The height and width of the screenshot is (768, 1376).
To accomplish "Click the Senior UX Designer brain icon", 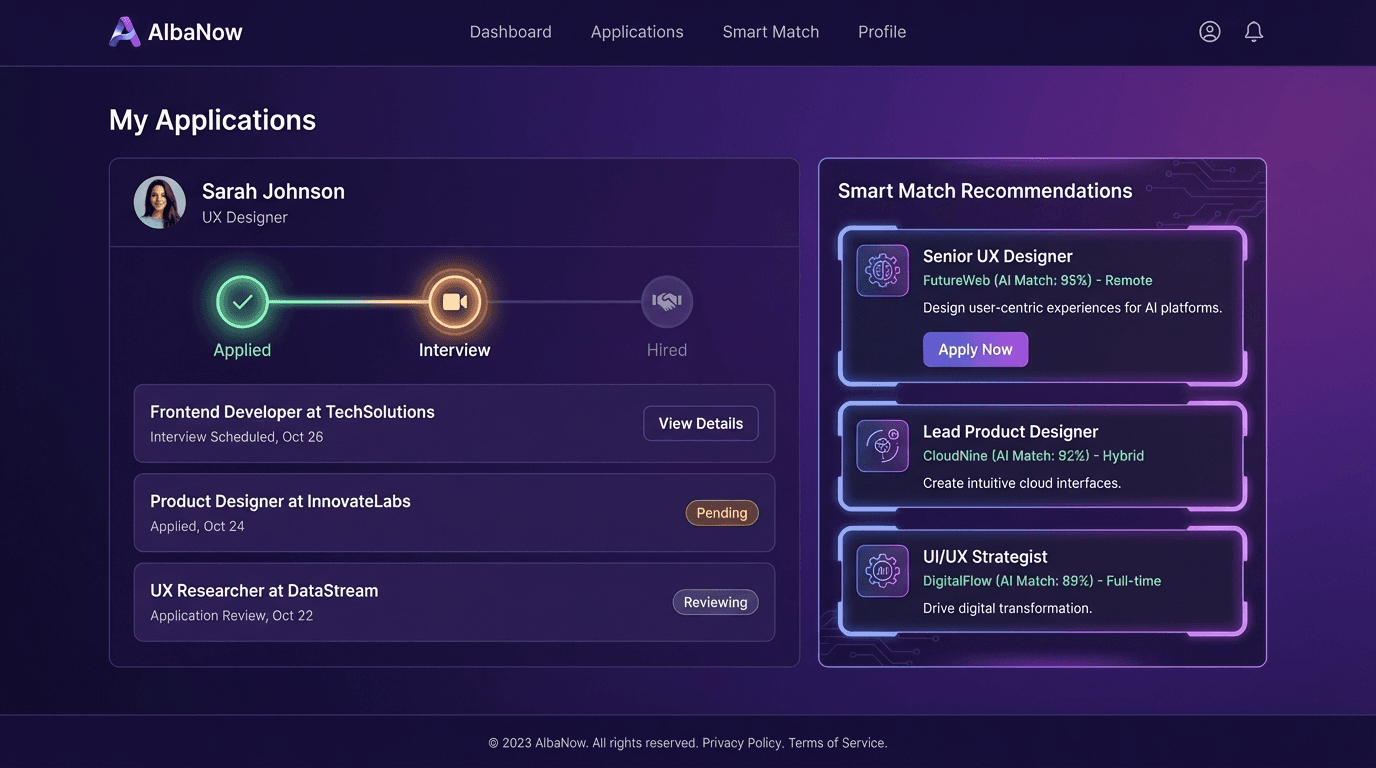I will click(x=882, y=271).
